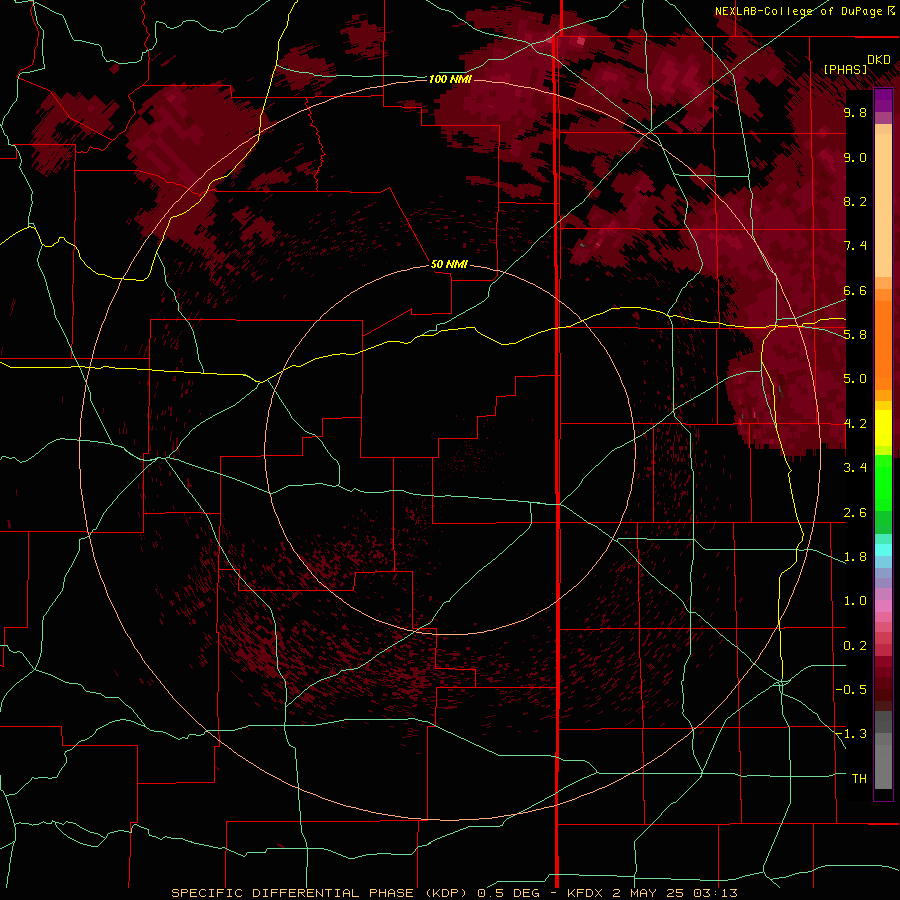Screen dimensions: 900x900
Task: Select the yellow segment of color bar
Action: pyautogui.click(x=883, y=428)
